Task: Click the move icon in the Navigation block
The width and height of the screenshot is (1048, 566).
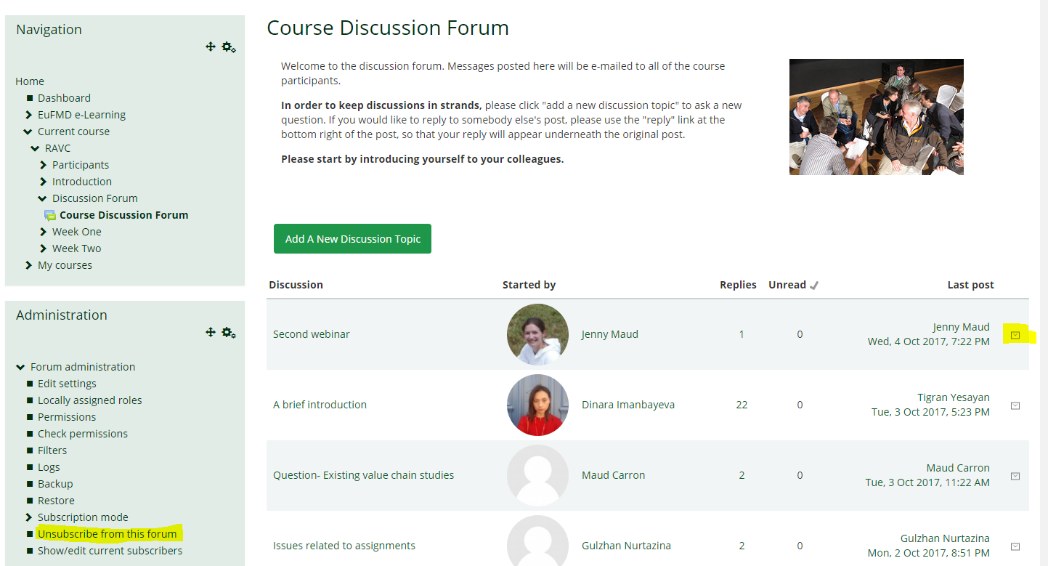Action: [211, 46]
